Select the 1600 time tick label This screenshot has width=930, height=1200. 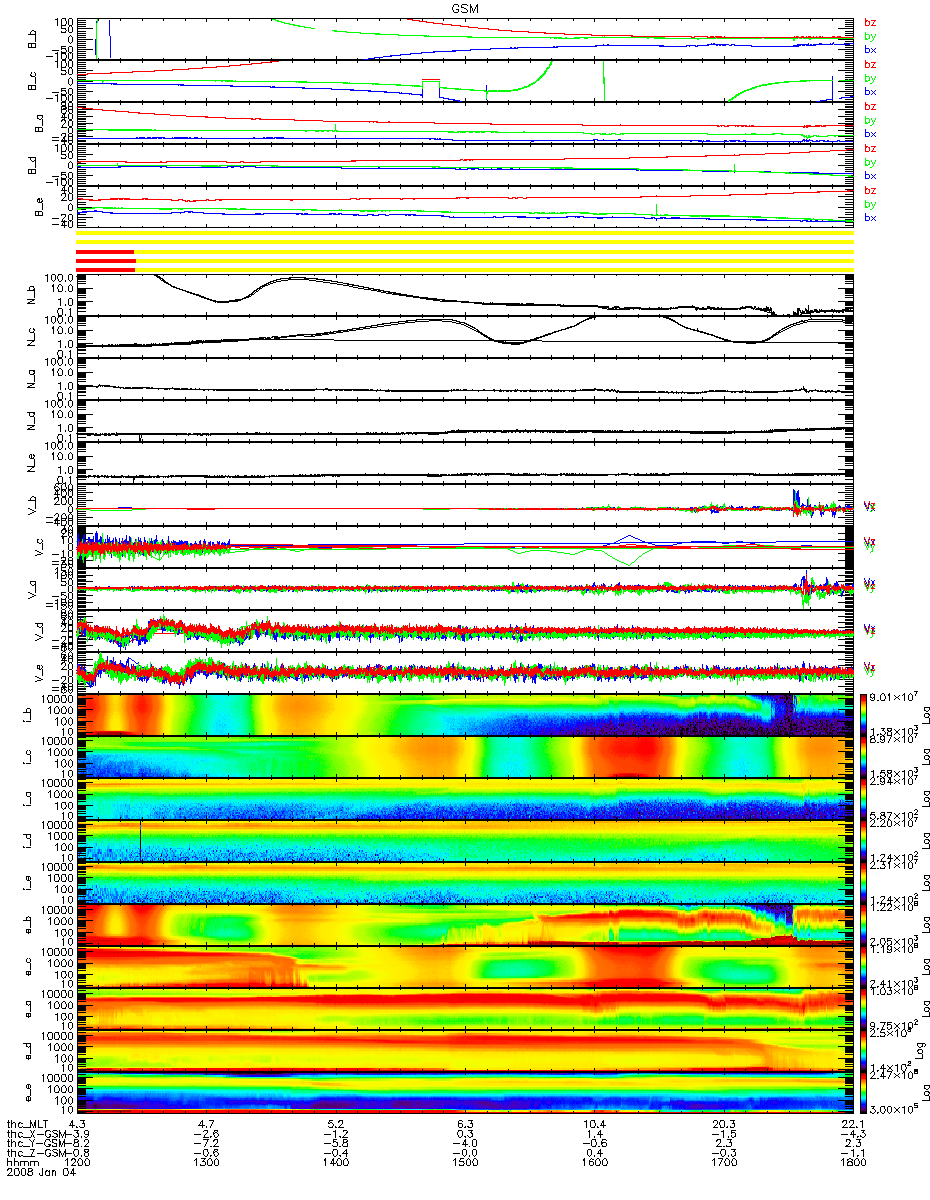point(594,1163)
